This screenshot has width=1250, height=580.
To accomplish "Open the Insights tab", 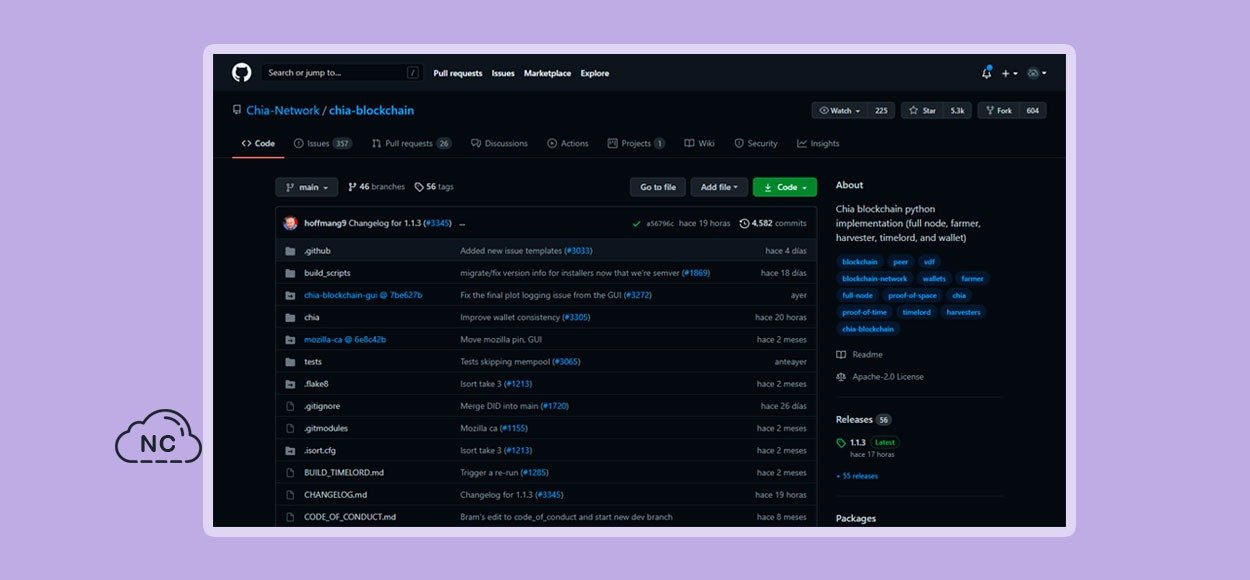I will 818,143.
